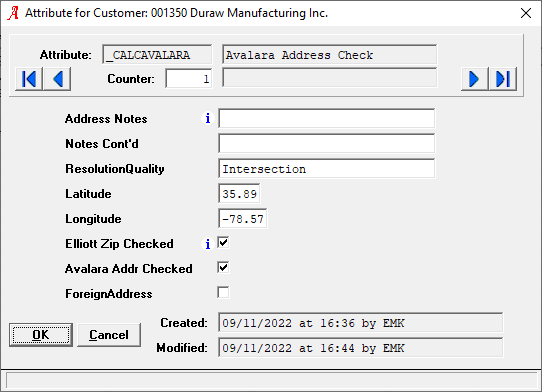Viewport: 542px width, 392px height.
Task: Click the Notes Cont'd label
Action: click(x=102, y=144)
